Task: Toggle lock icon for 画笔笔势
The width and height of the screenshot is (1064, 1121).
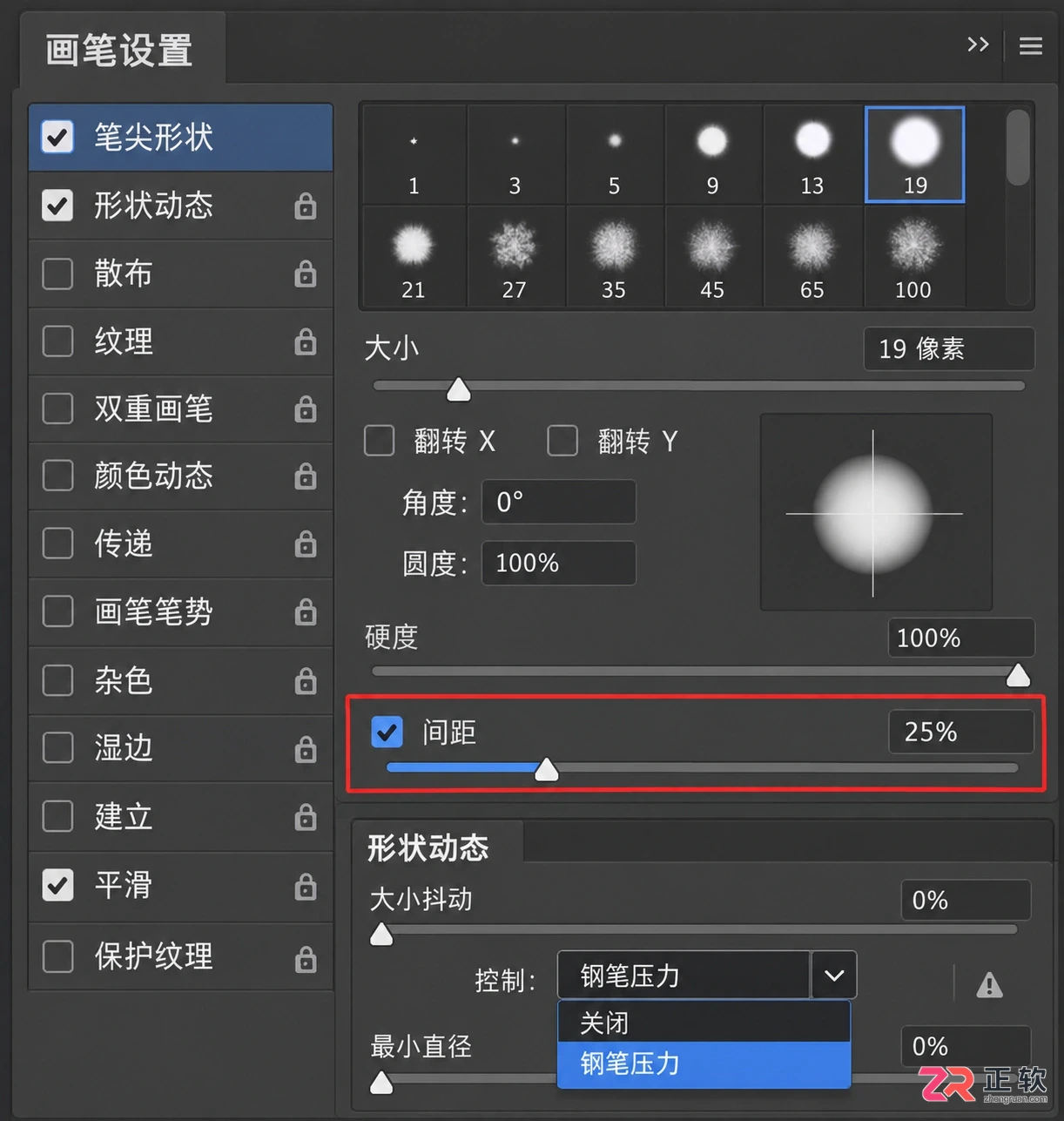Action: (306, 611)
